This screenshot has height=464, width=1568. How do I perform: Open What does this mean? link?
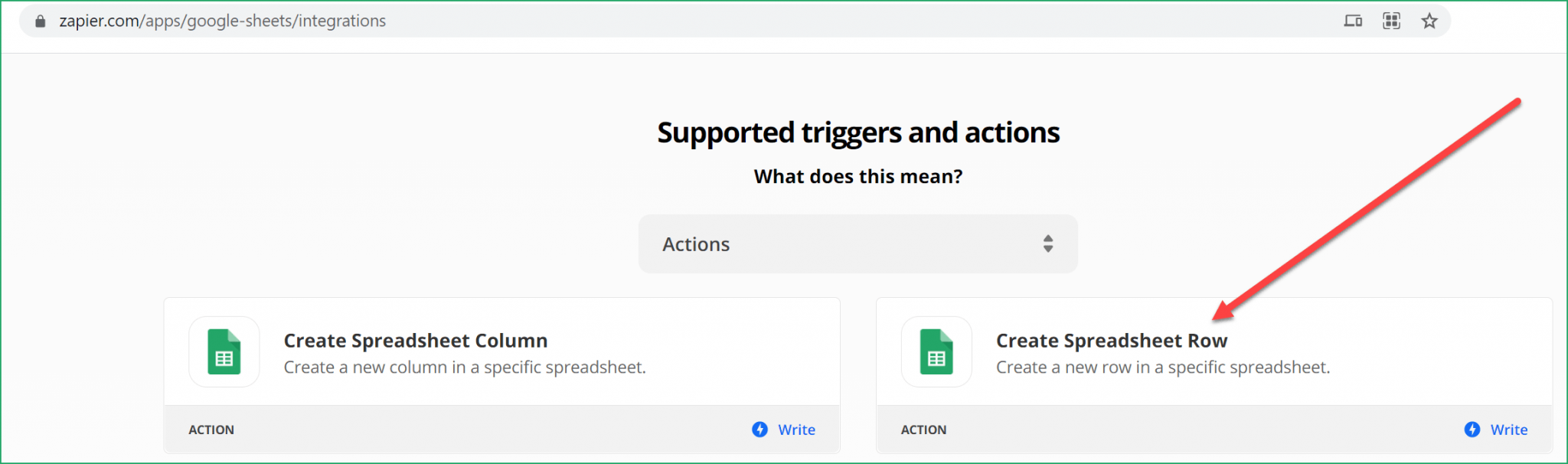point(858,176)
